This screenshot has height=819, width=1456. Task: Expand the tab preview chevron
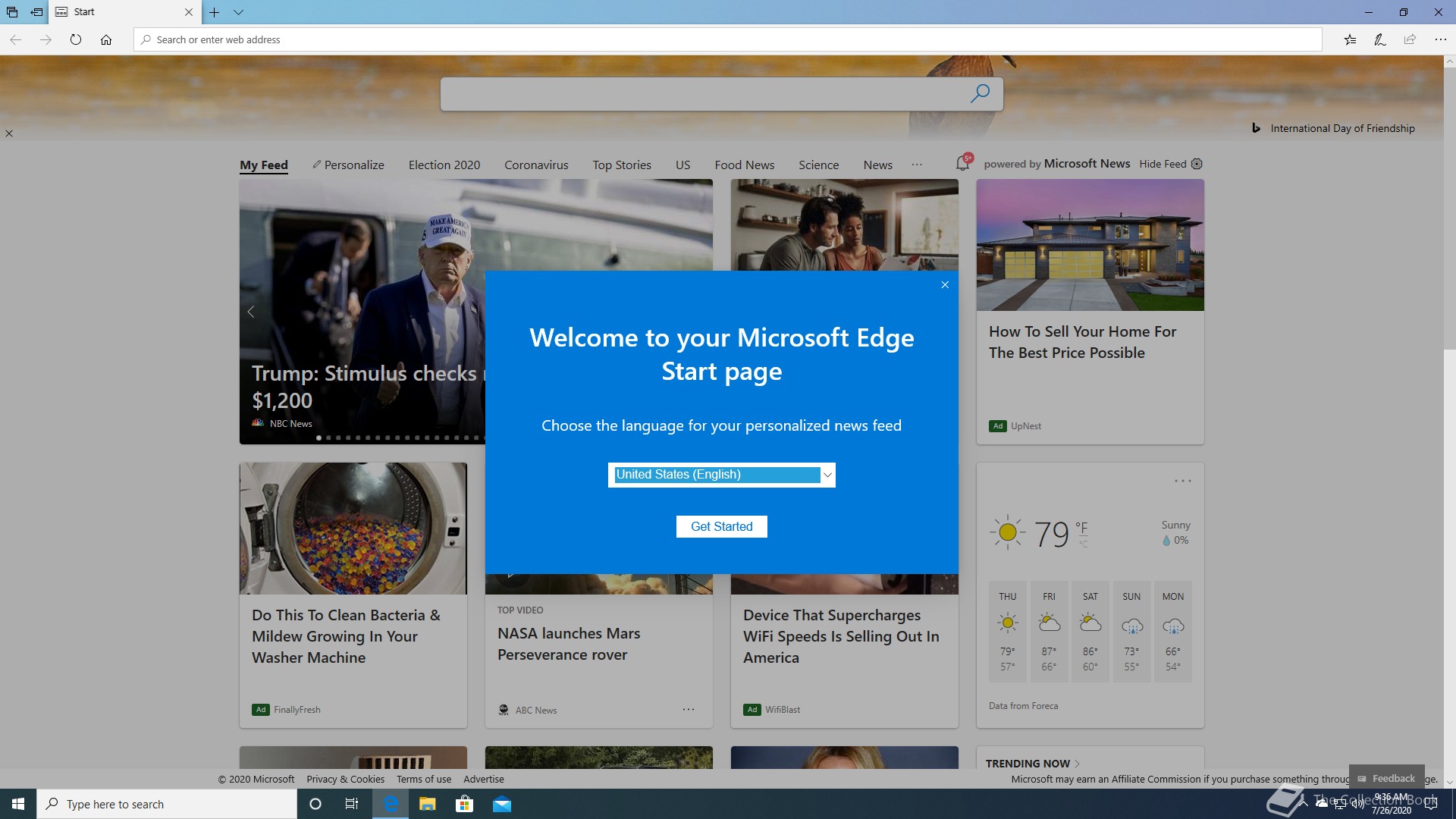[238, 12]
